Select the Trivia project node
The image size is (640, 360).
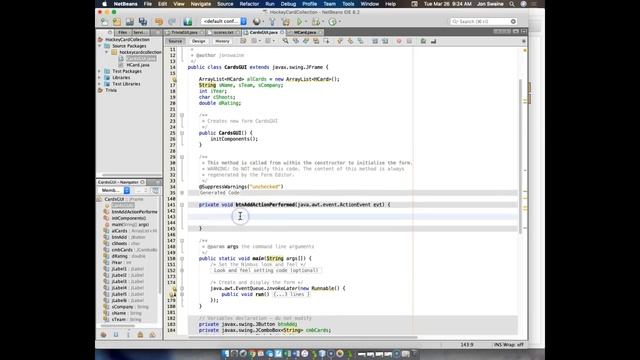[111, 90]
